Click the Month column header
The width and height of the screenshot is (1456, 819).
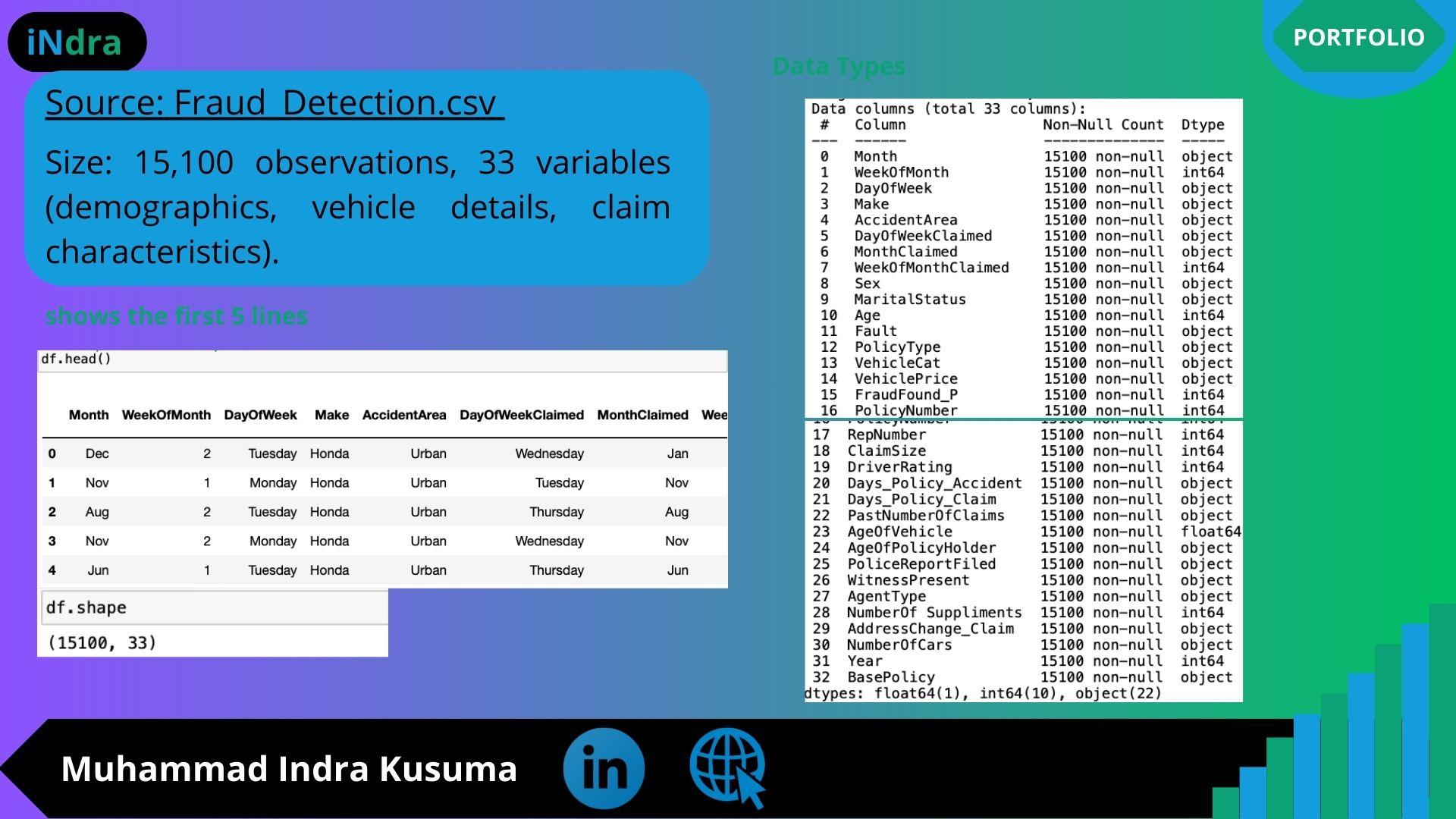(x=89, y=415)
